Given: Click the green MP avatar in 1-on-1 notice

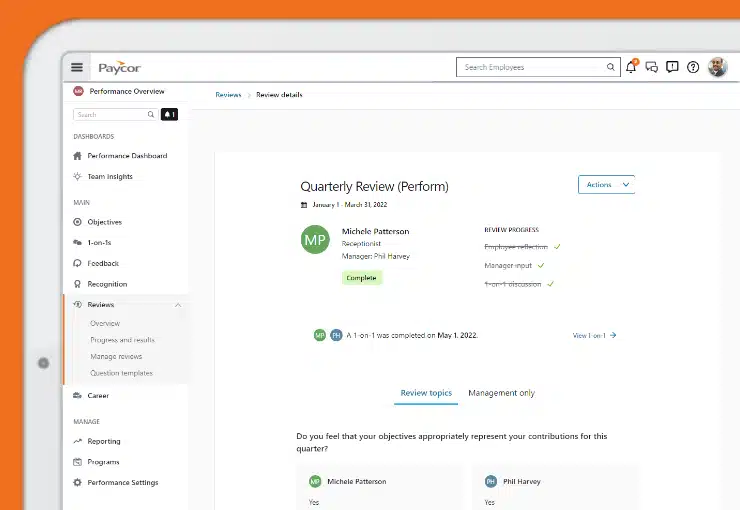Looking at the screenshot, I should pyautogui.click(x=320, y=335).
